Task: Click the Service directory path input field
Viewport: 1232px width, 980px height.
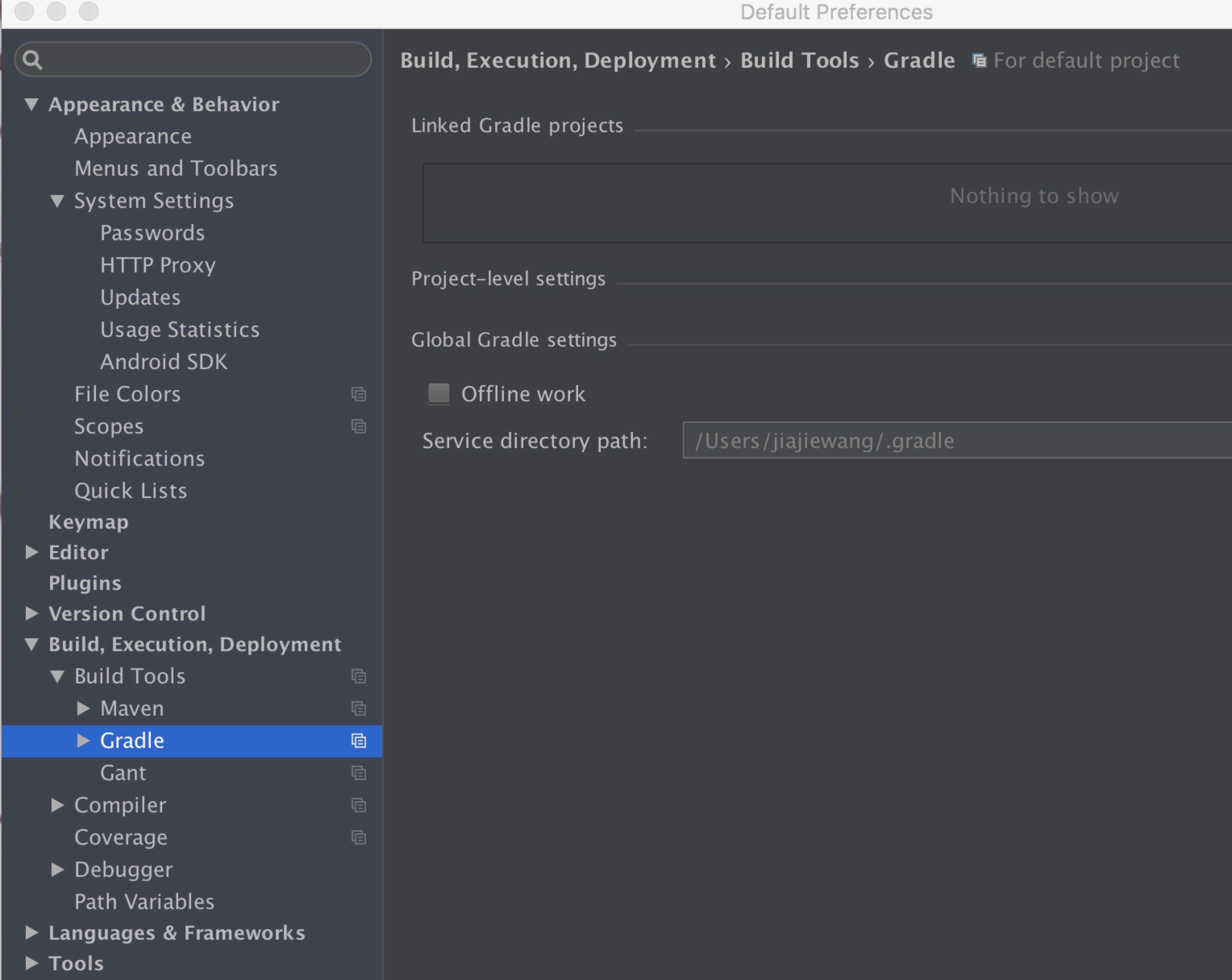Action: point(955,440)
